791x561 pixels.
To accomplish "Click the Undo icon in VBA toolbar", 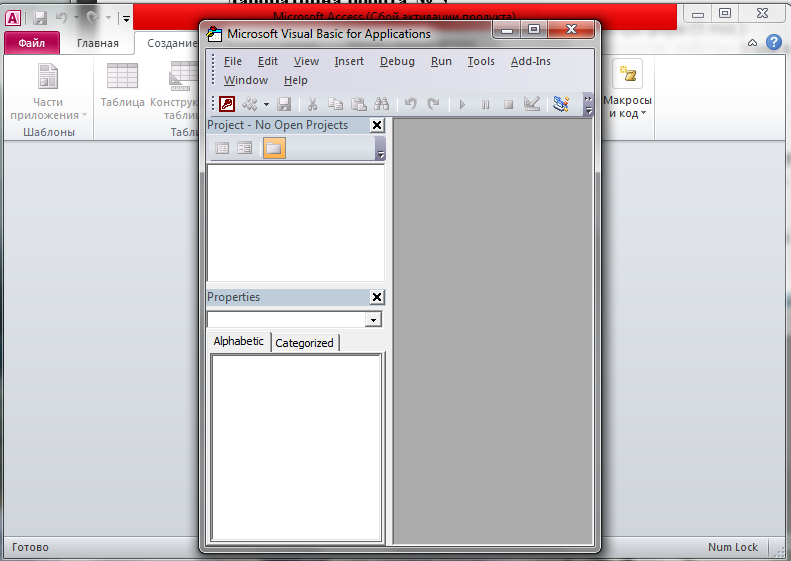I will click(411, 104).
